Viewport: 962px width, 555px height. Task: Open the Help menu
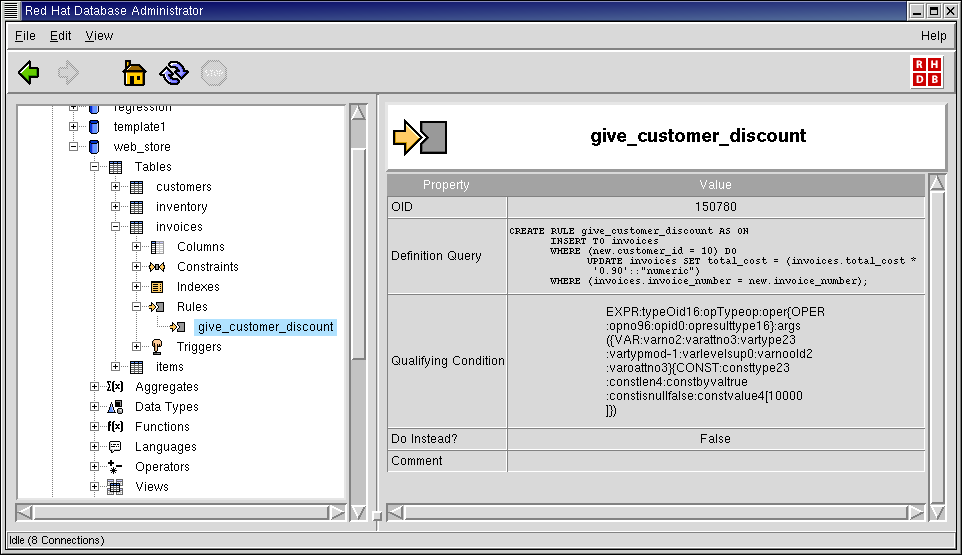click(933, 36)
